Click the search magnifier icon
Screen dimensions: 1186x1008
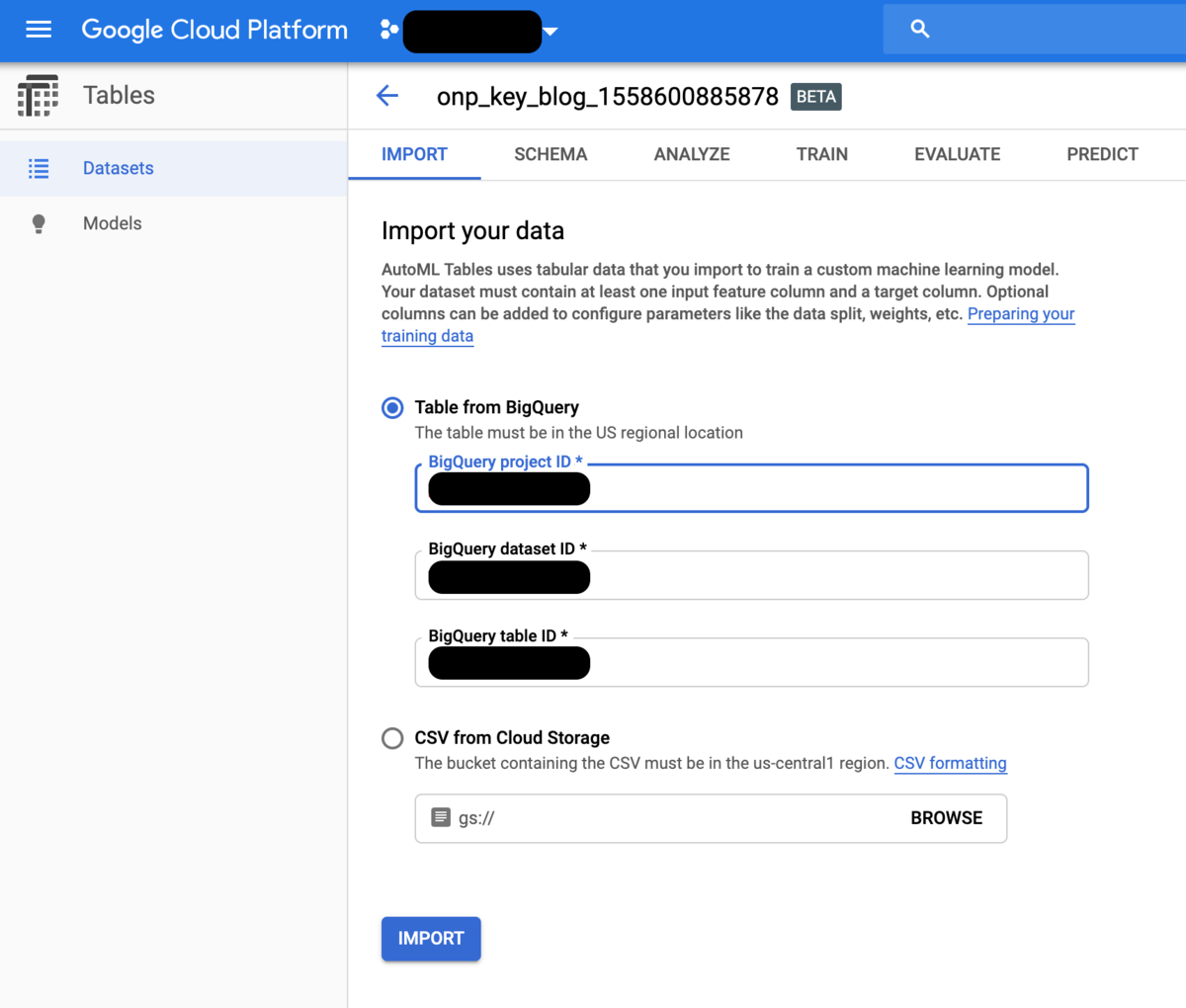pyautogui.click(x=920, y=30)
